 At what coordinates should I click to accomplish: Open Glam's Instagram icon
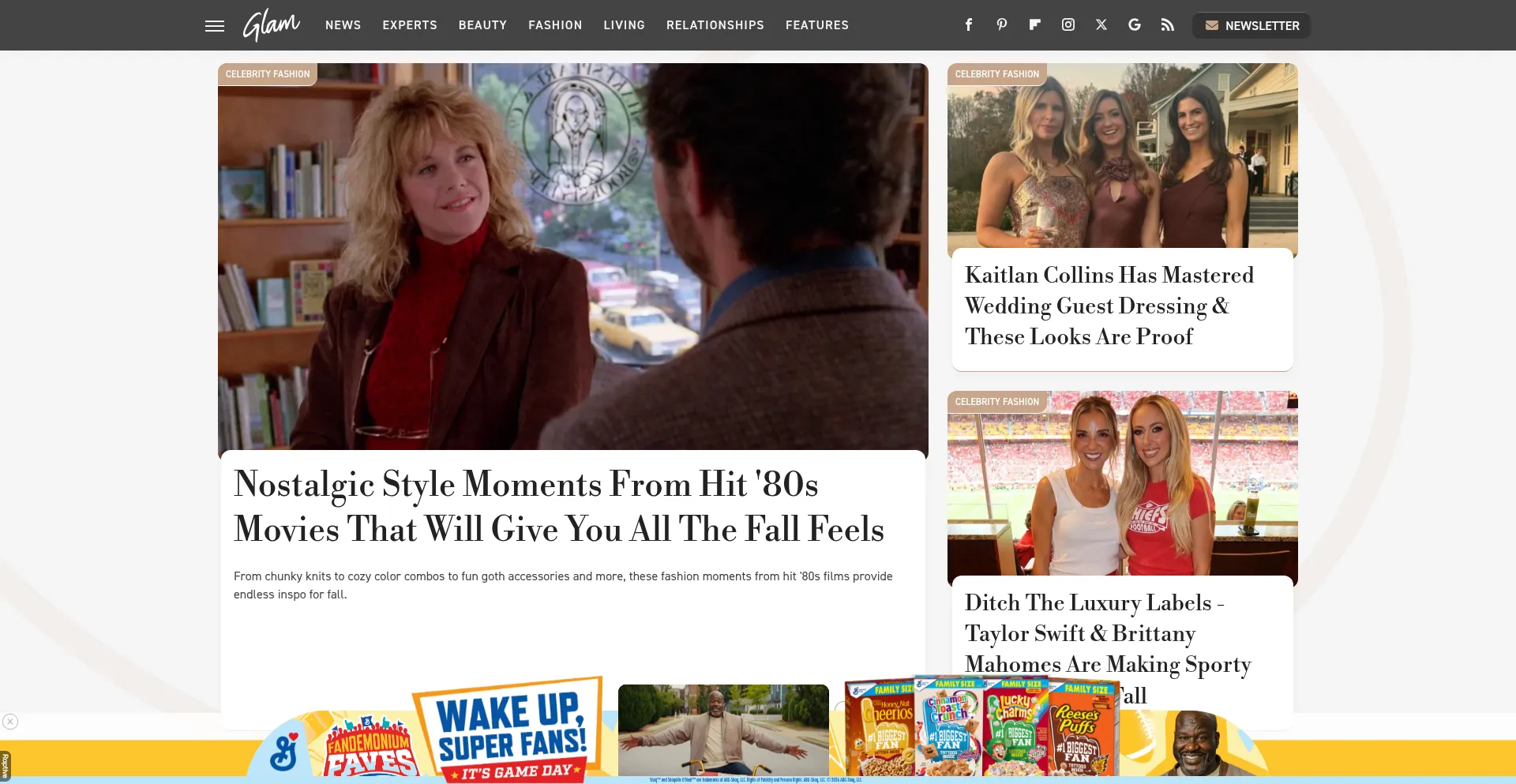[1068, 24]
